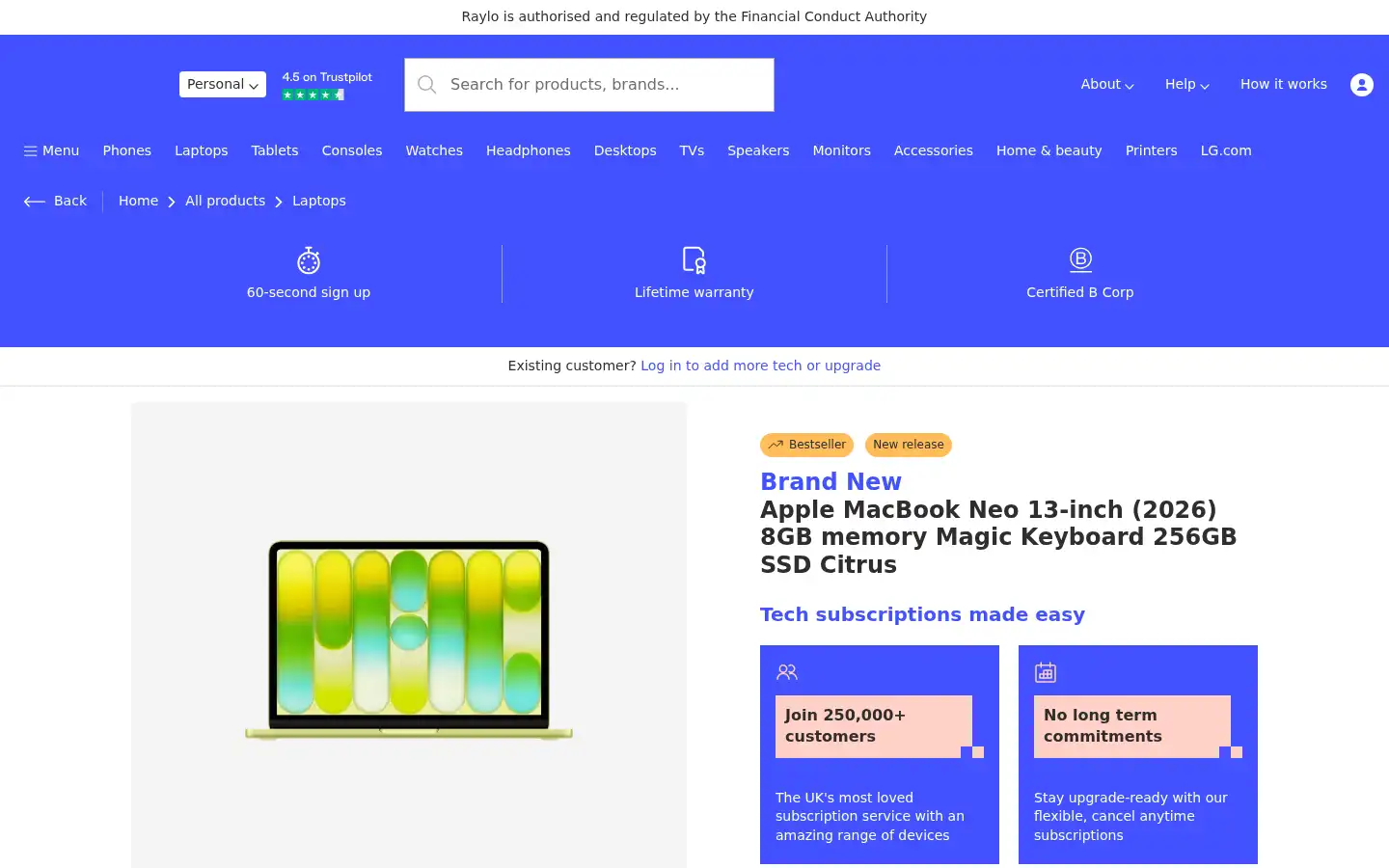Image resolution: width=1389 pixels, height=868 pixels.
Task: Open the Tablets category
Action: tap(275, 150)
